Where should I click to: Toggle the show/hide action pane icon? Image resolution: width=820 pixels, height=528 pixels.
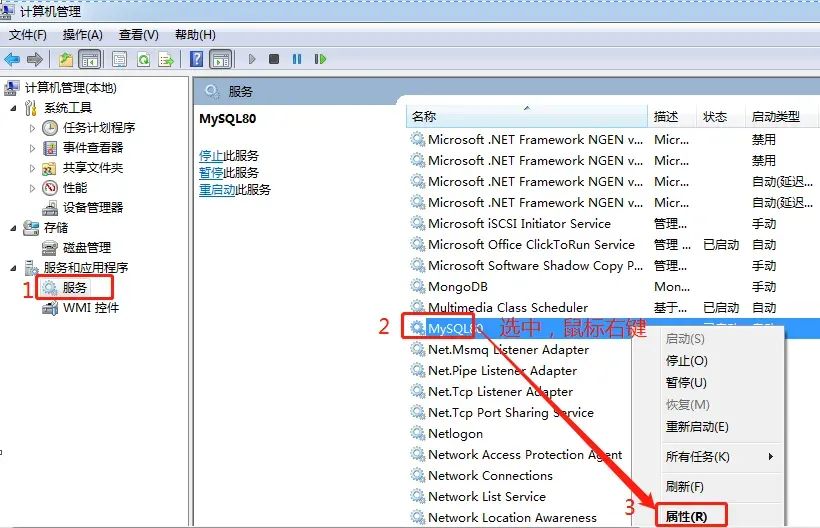click(221, 59)
